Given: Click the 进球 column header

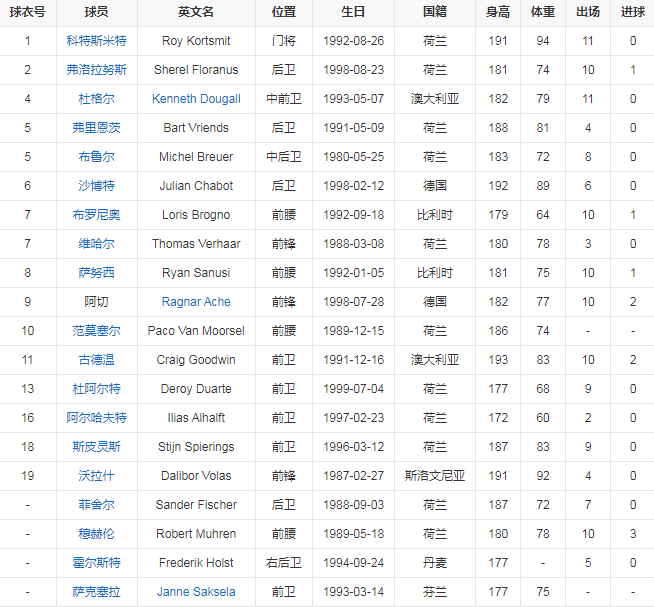Looking at the screenshot, I should (632, 12).
